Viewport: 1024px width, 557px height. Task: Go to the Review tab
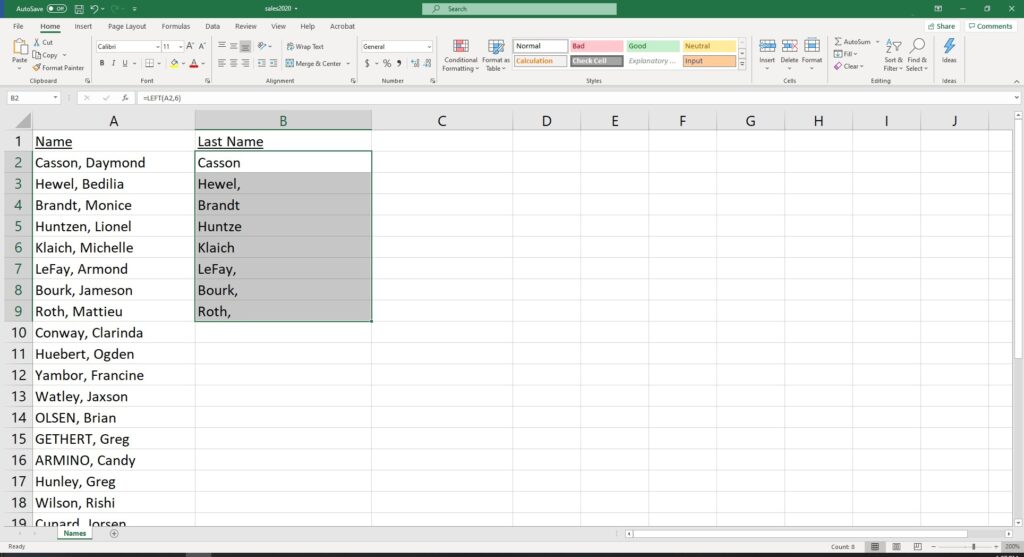click(x=246, y=26)
